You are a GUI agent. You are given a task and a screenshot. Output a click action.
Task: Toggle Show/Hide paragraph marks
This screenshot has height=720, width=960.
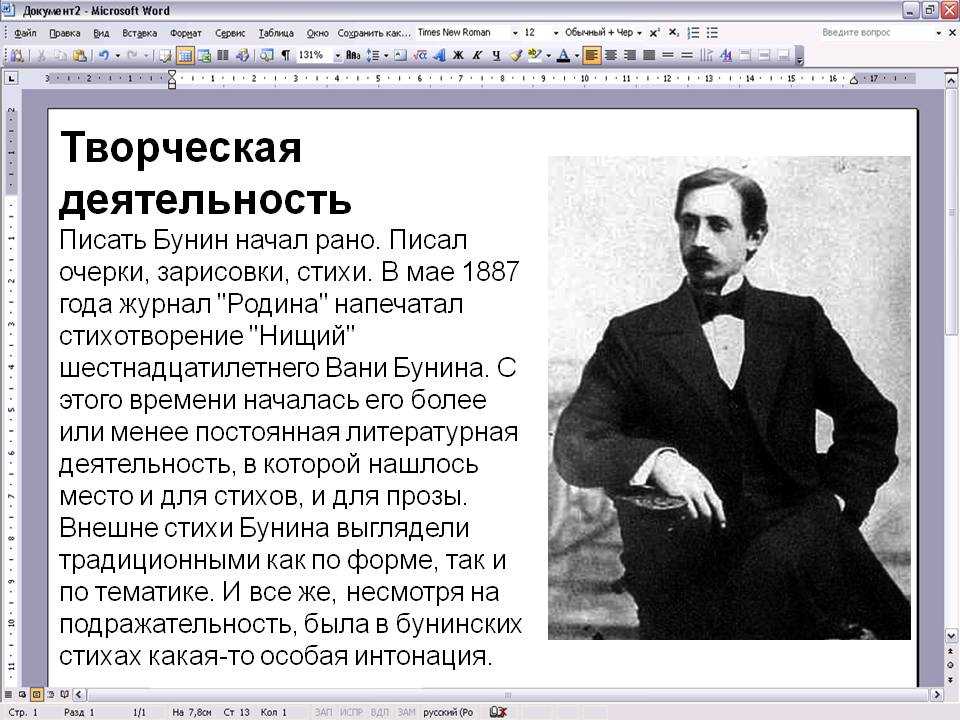tap(285, 55)
